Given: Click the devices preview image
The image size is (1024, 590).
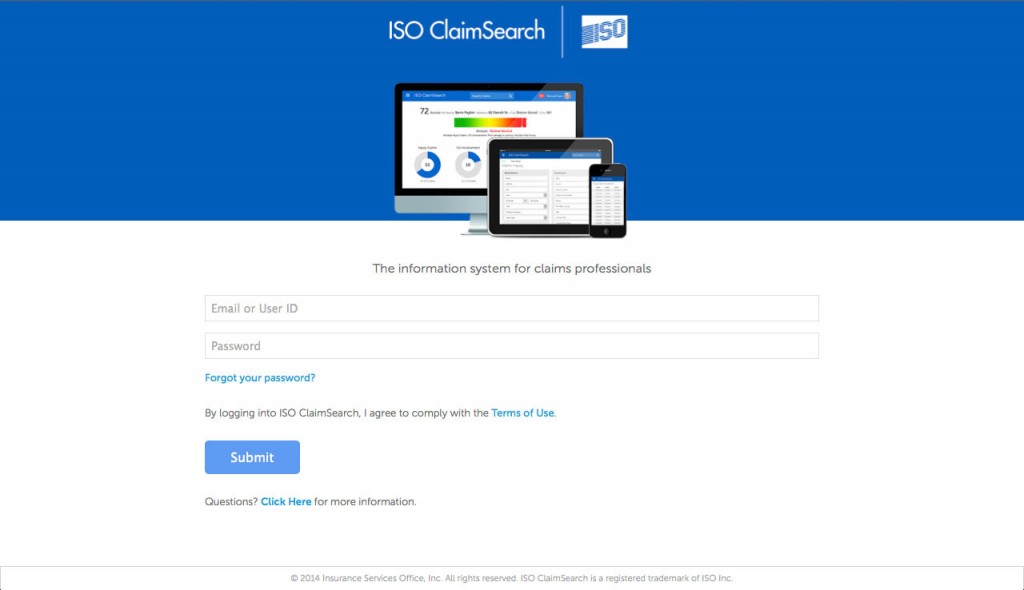Looking at the screenshot, I should click(511, 160).
